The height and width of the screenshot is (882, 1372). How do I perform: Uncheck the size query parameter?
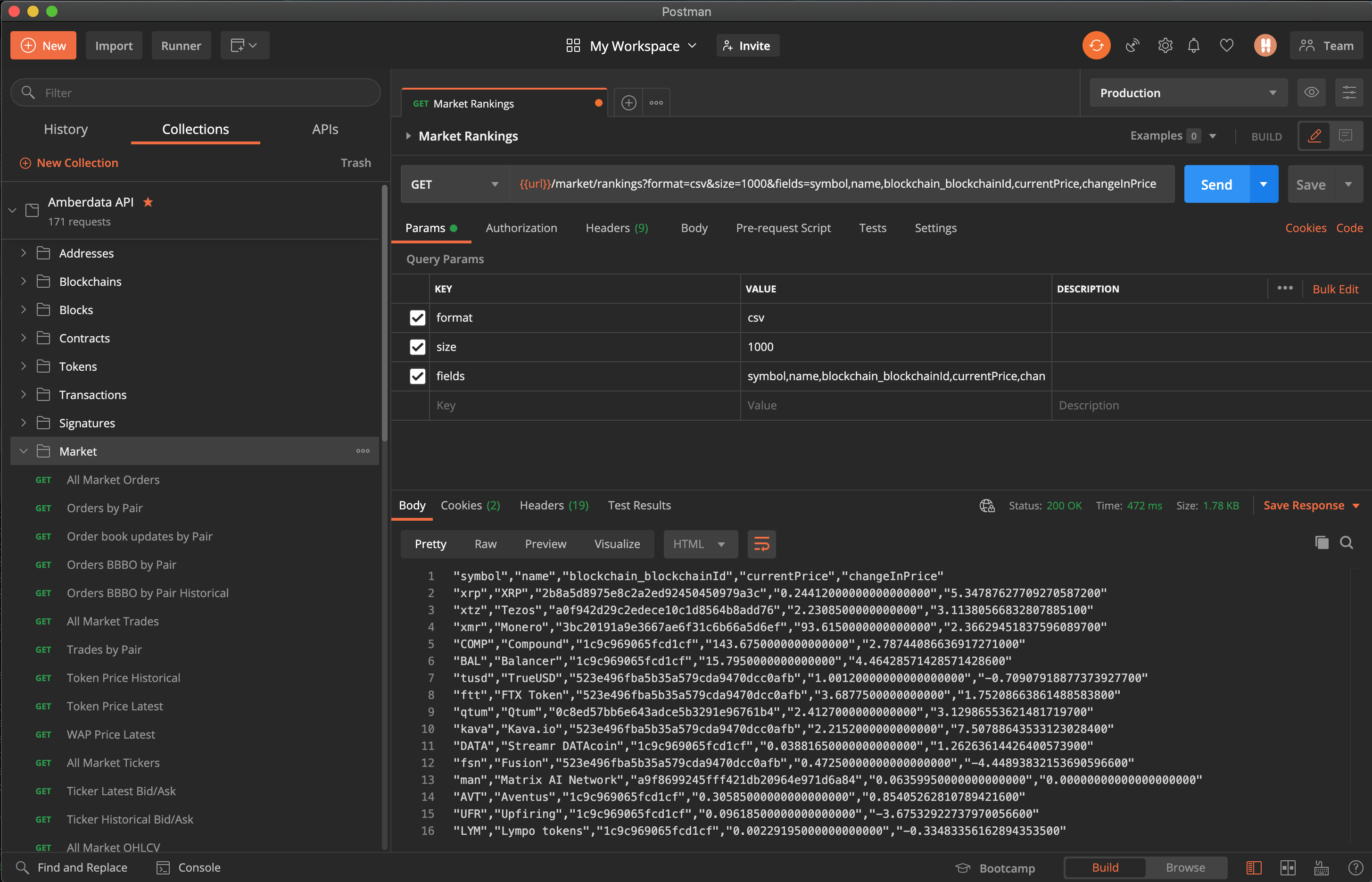point(417,347)
